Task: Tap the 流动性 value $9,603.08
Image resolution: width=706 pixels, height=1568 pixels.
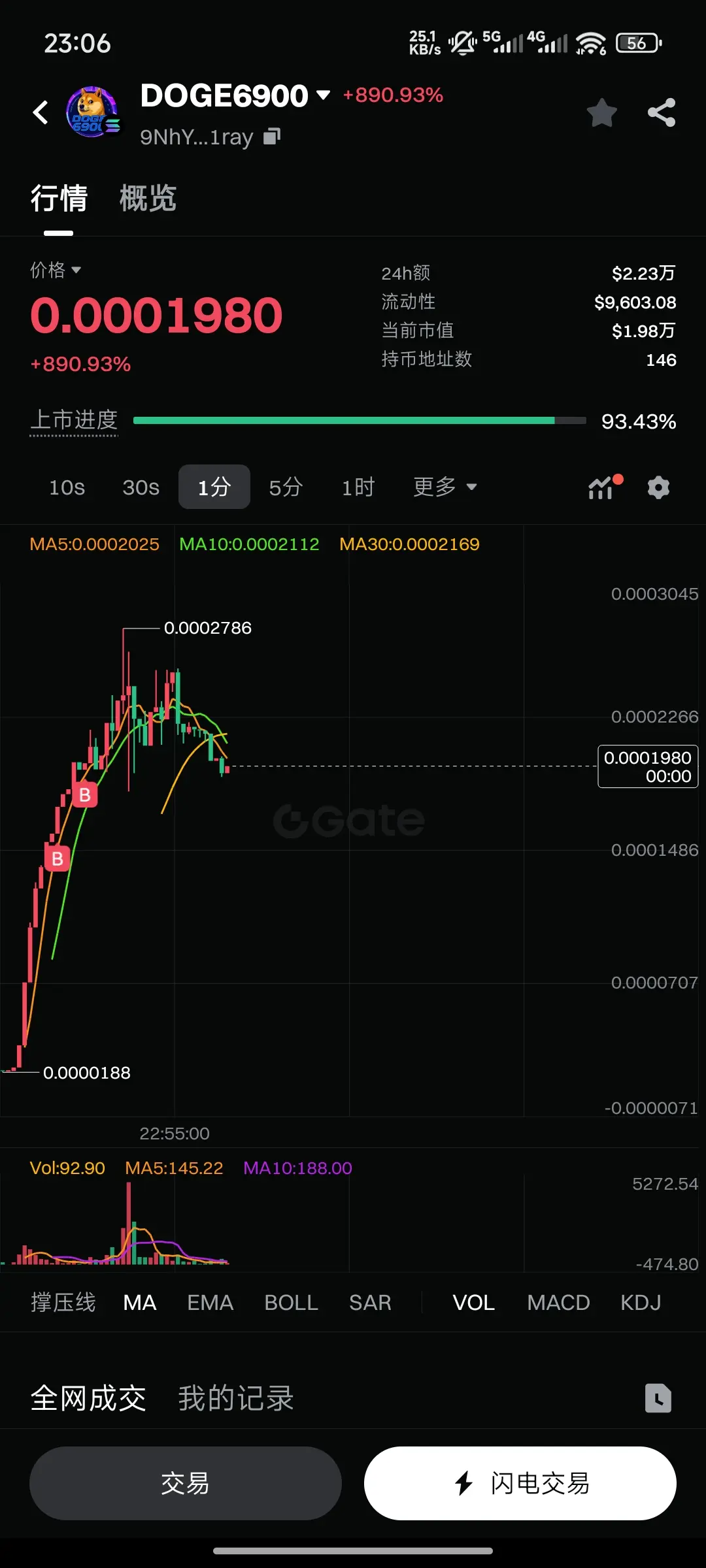Action: point(635,302)
